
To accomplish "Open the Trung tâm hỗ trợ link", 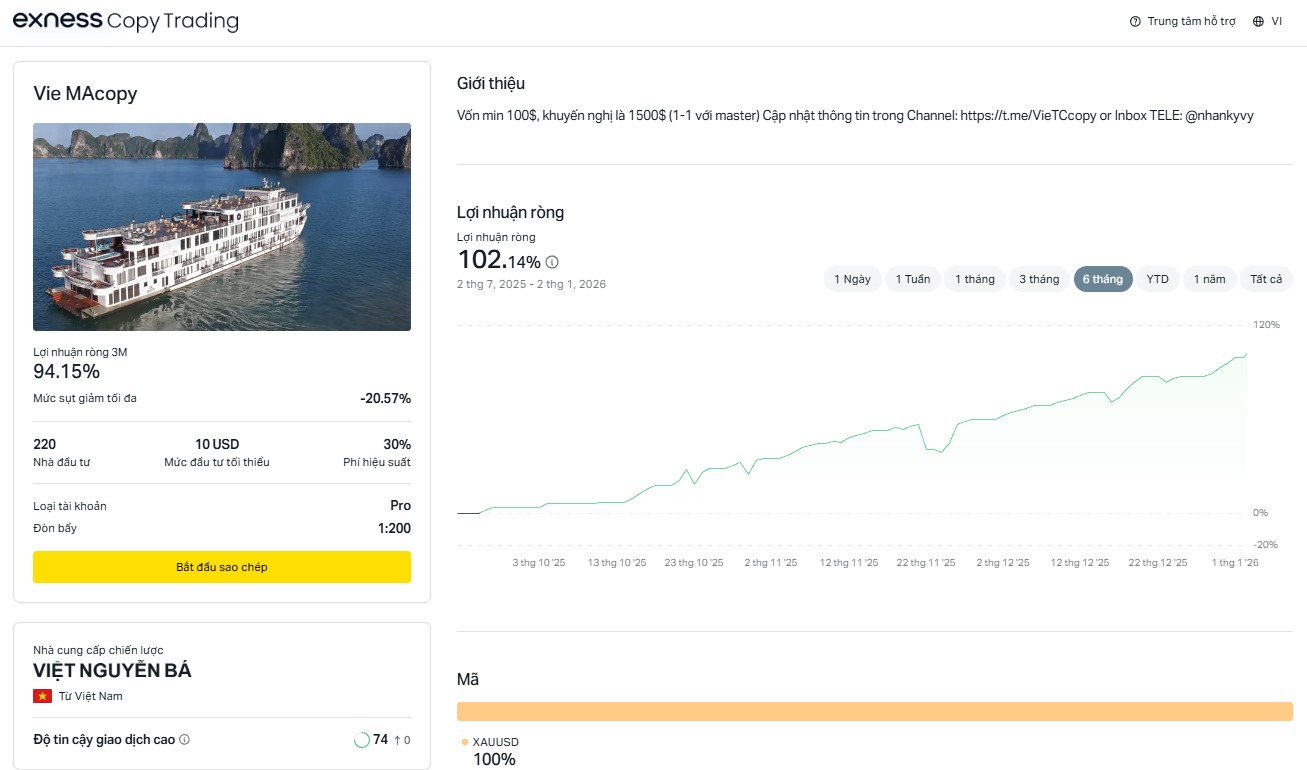I will pyautogui.click(x=1191, y=21).
